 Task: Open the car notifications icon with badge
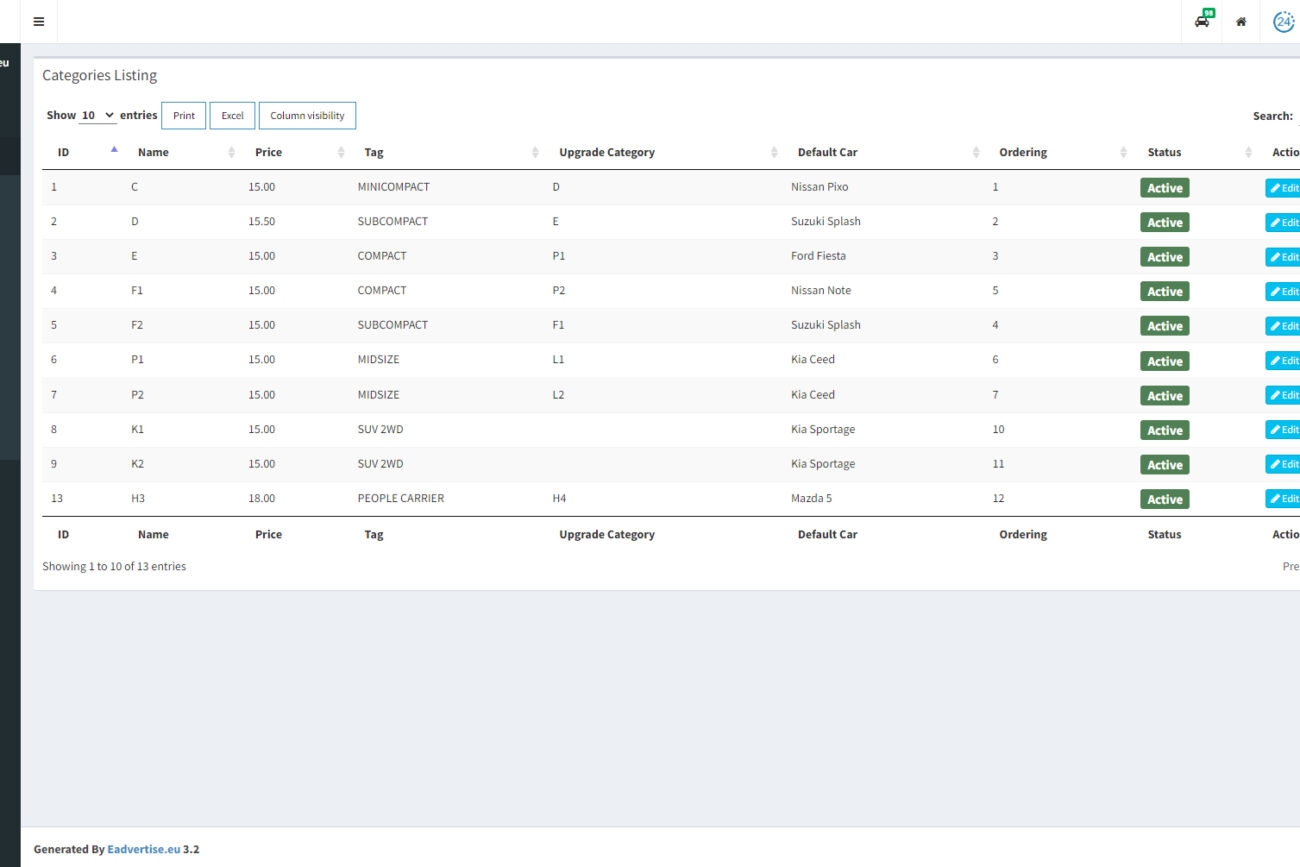coord(1202,21)
